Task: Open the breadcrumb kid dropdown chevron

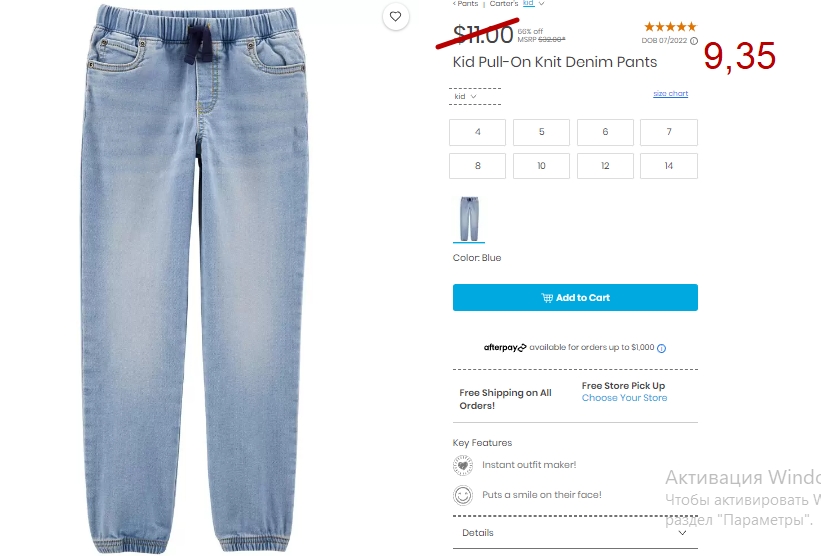Action: tap(541, 4)
